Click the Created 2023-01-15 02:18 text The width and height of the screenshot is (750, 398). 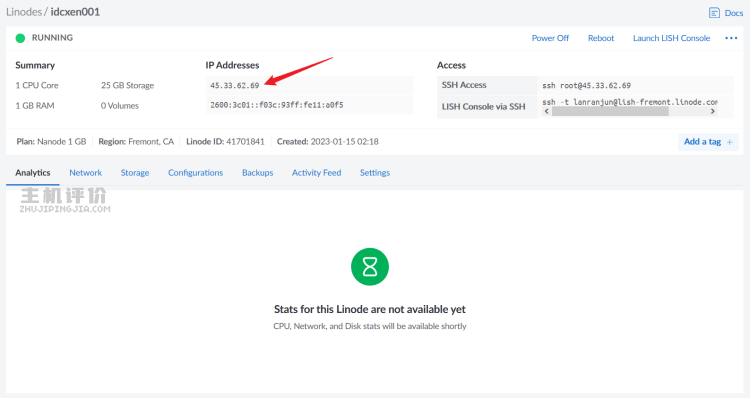[328, 142]
